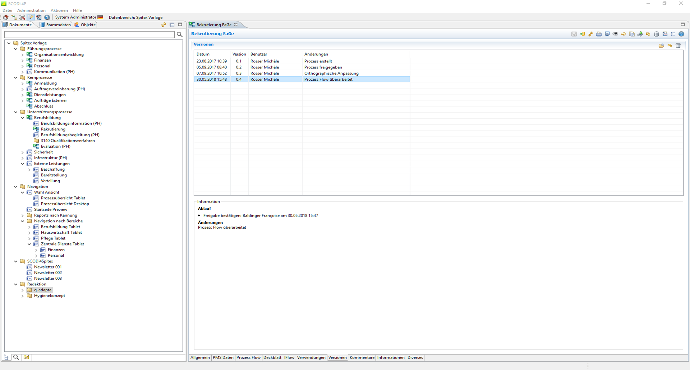Click the pencil edit icon in Versionen section

pos(670,45)
